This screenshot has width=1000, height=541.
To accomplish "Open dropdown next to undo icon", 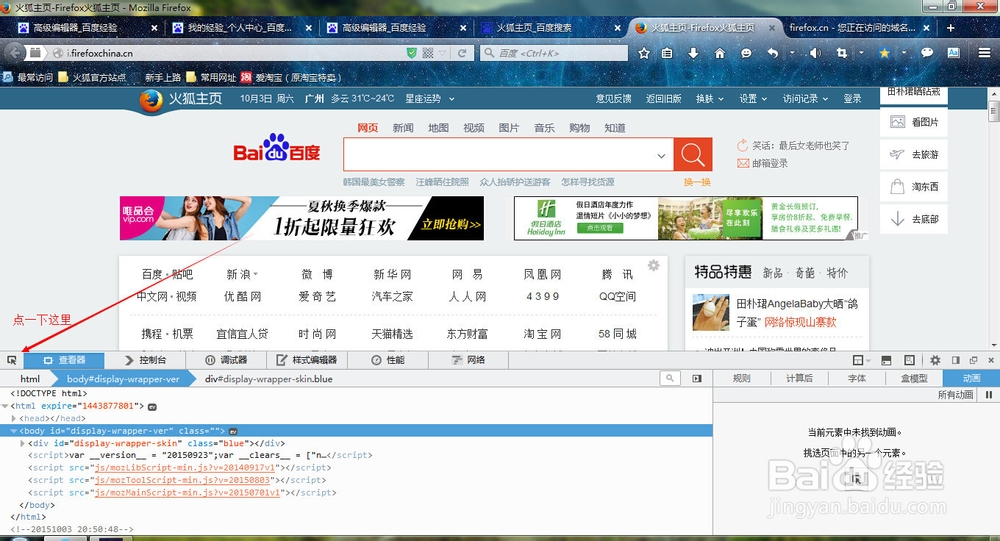I will pyautogui.click(x=792, y=53).
